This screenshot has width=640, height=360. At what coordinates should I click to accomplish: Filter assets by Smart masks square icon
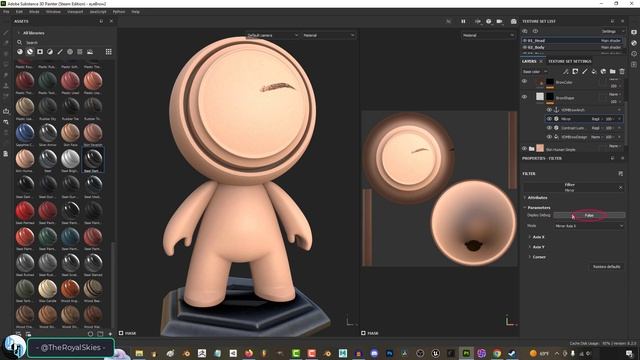[x=40, y=52]
